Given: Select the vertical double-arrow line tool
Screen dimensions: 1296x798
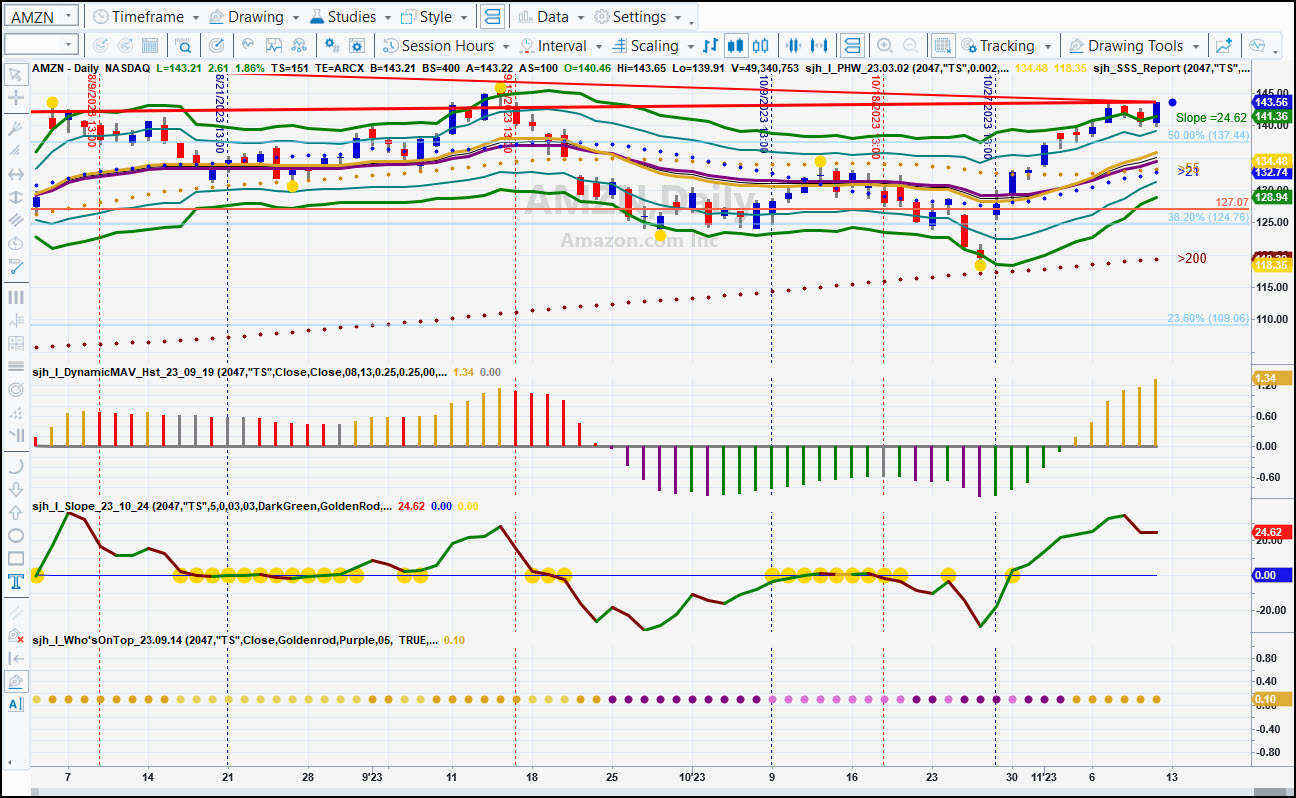Looking at the screenshot, I should coord(16,197).
